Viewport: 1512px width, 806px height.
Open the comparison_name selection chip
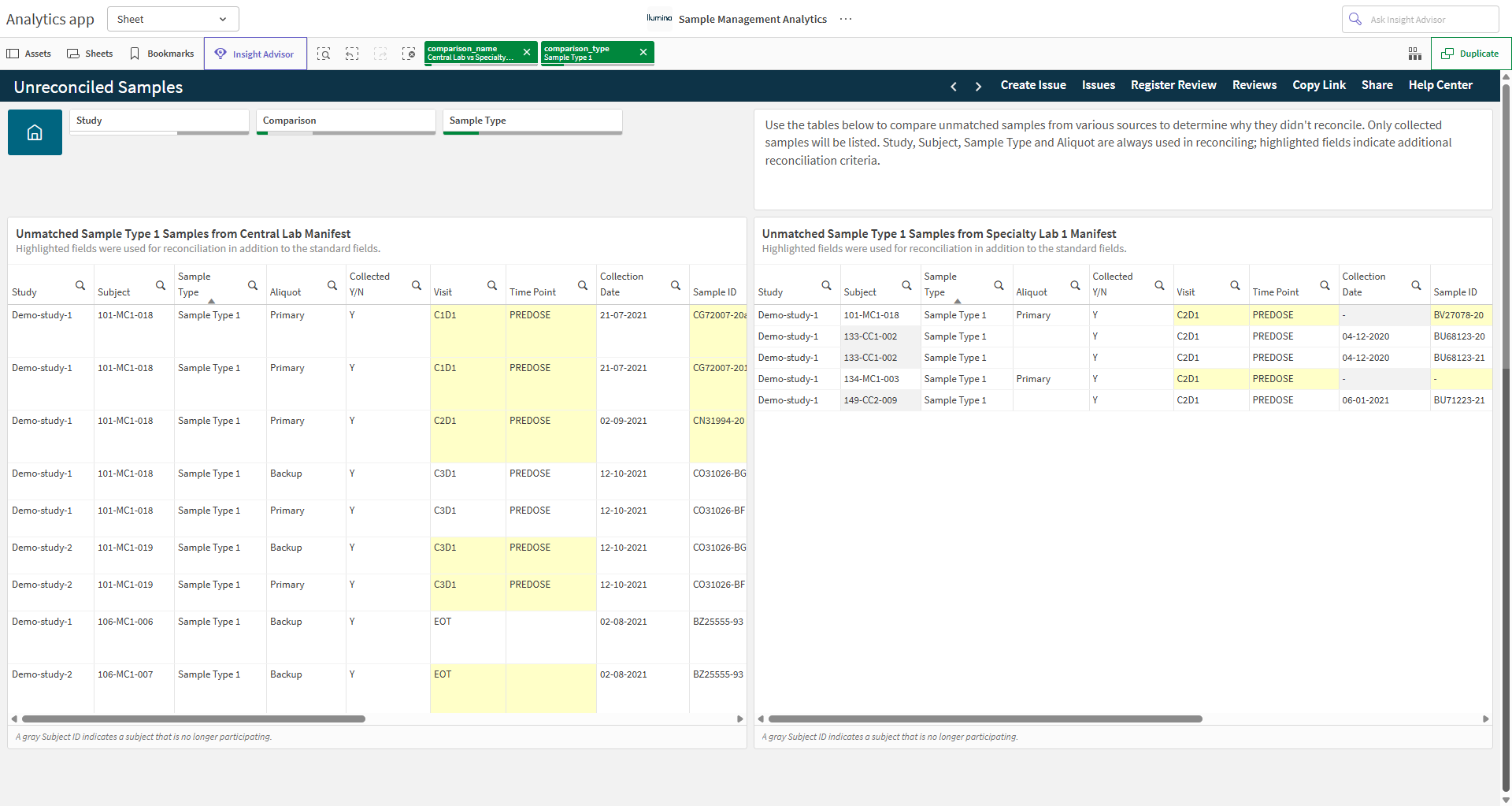(471, 53)
